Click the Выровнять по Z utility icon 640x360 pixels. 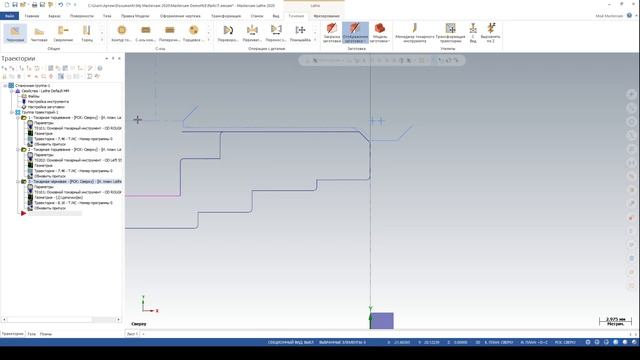[x=490, y=33]
